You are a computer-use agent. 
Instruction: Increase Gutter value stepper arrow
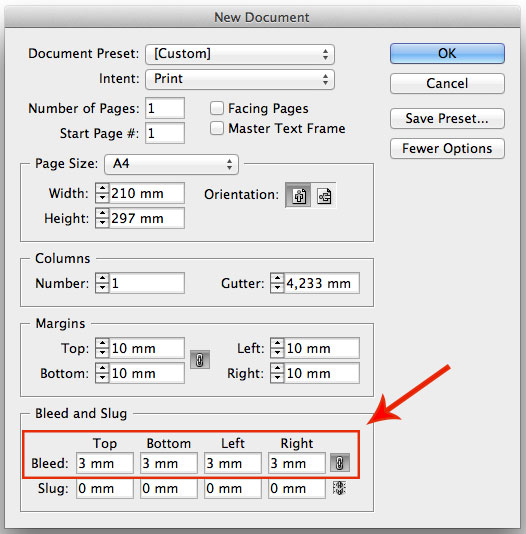pos(277,278)
